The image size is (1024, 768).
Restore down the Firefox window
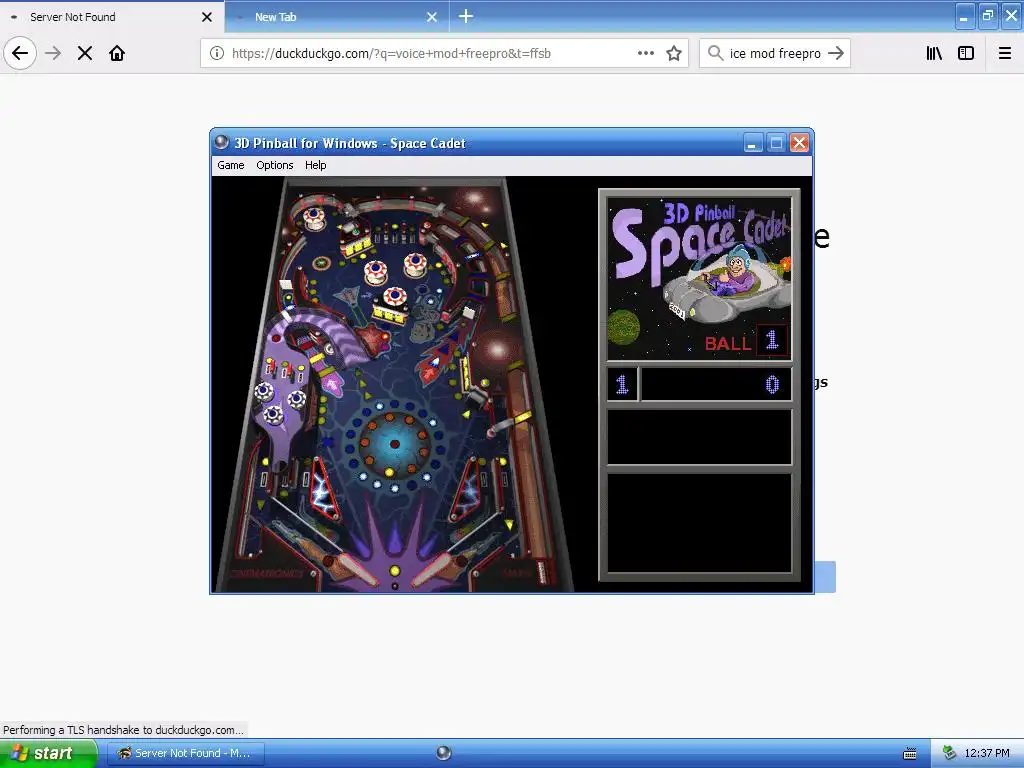[x=988, y=16]
